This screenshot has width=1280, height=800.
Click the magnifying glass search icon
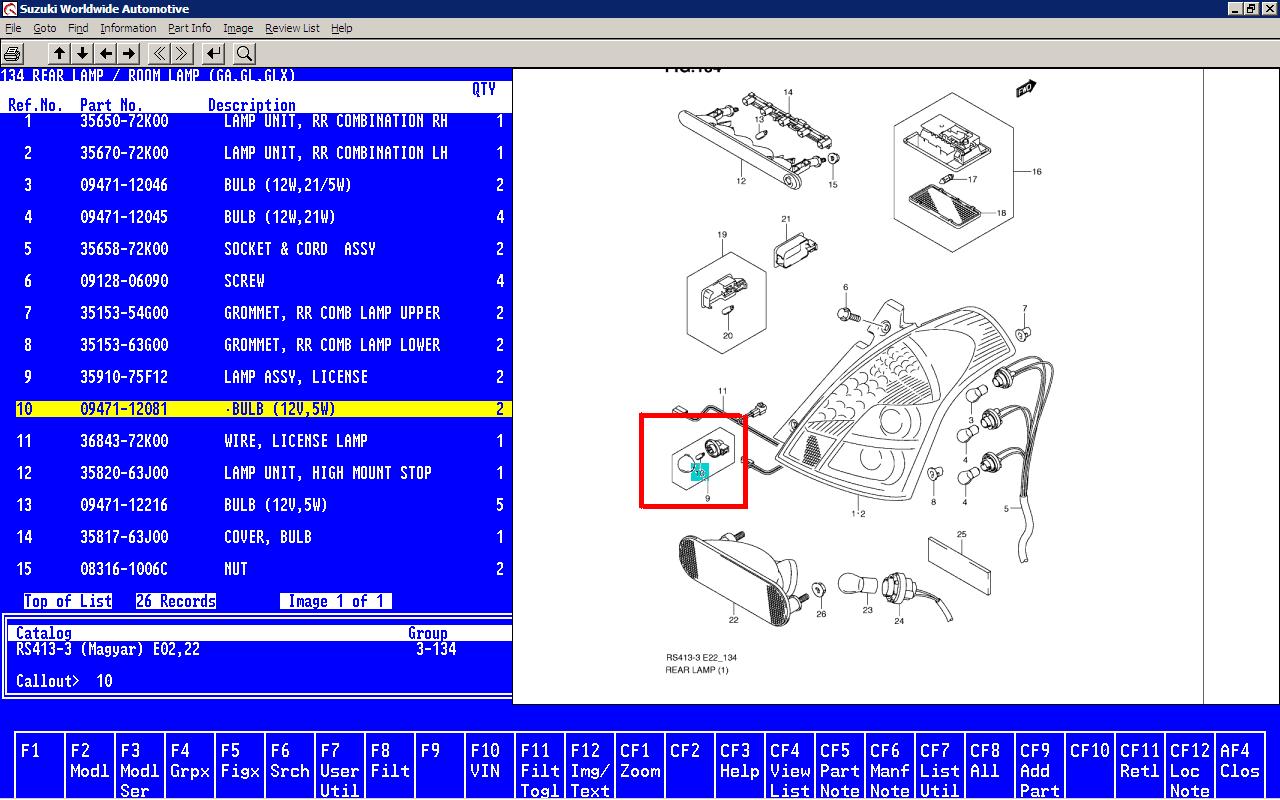(x=244, y=53)
